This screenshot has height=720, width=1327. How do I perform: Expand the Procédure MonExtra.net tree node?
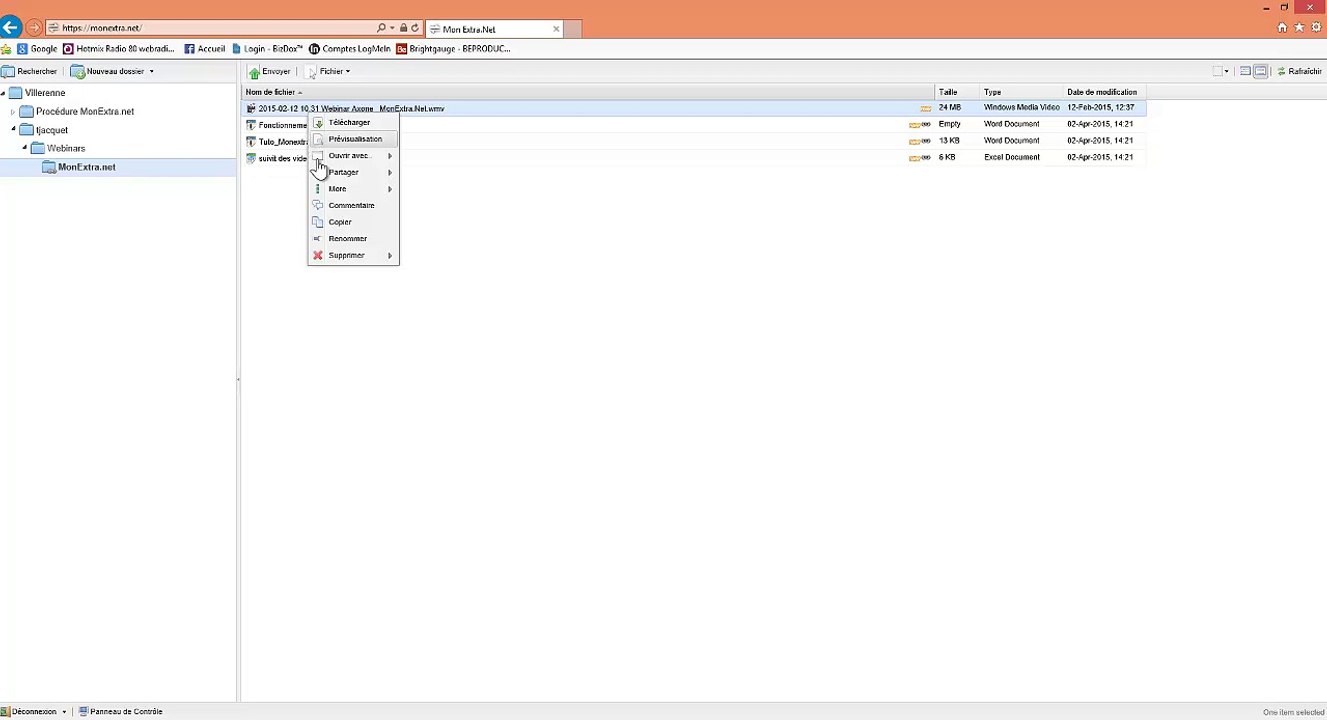(x=13, y=112)
